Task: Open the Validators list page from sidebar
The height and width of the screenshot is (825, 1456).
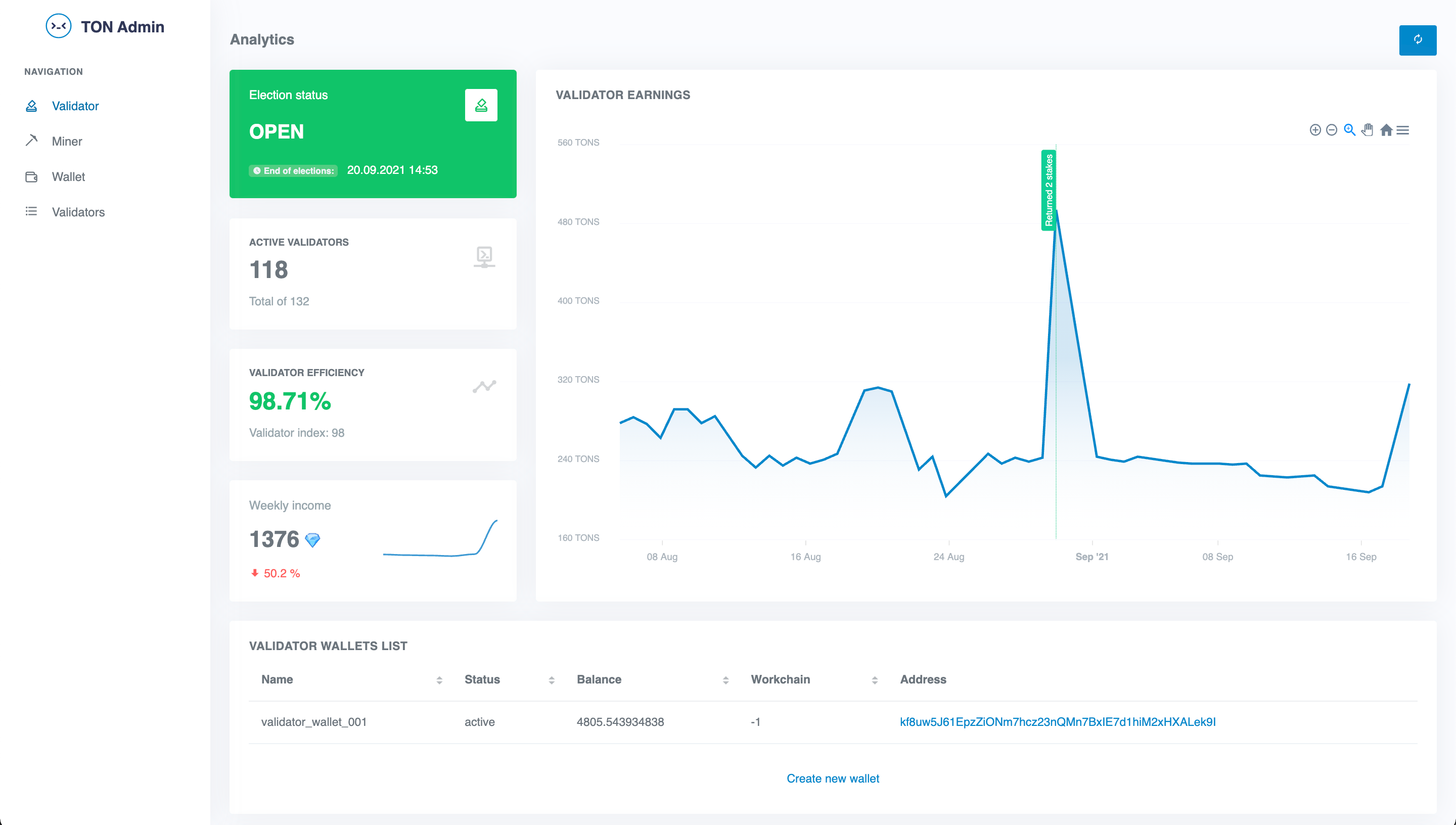Action: [x=79, y=211]
